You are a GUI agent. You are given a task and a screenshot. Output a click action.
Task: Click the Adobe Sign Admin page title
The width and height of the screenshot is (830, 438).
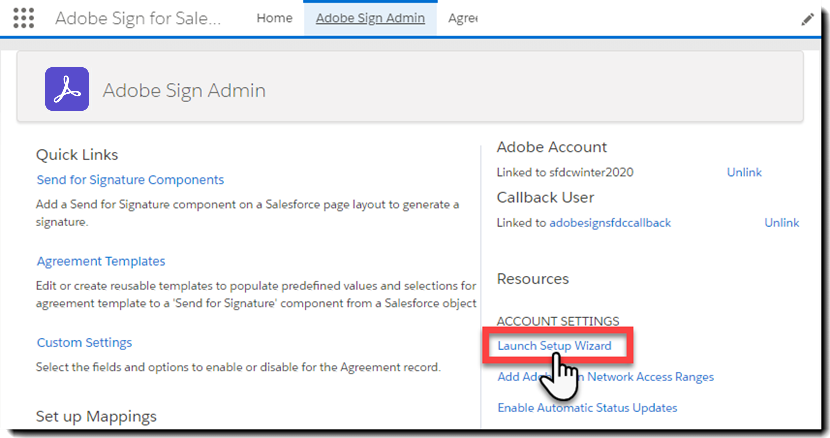[184, 91]
